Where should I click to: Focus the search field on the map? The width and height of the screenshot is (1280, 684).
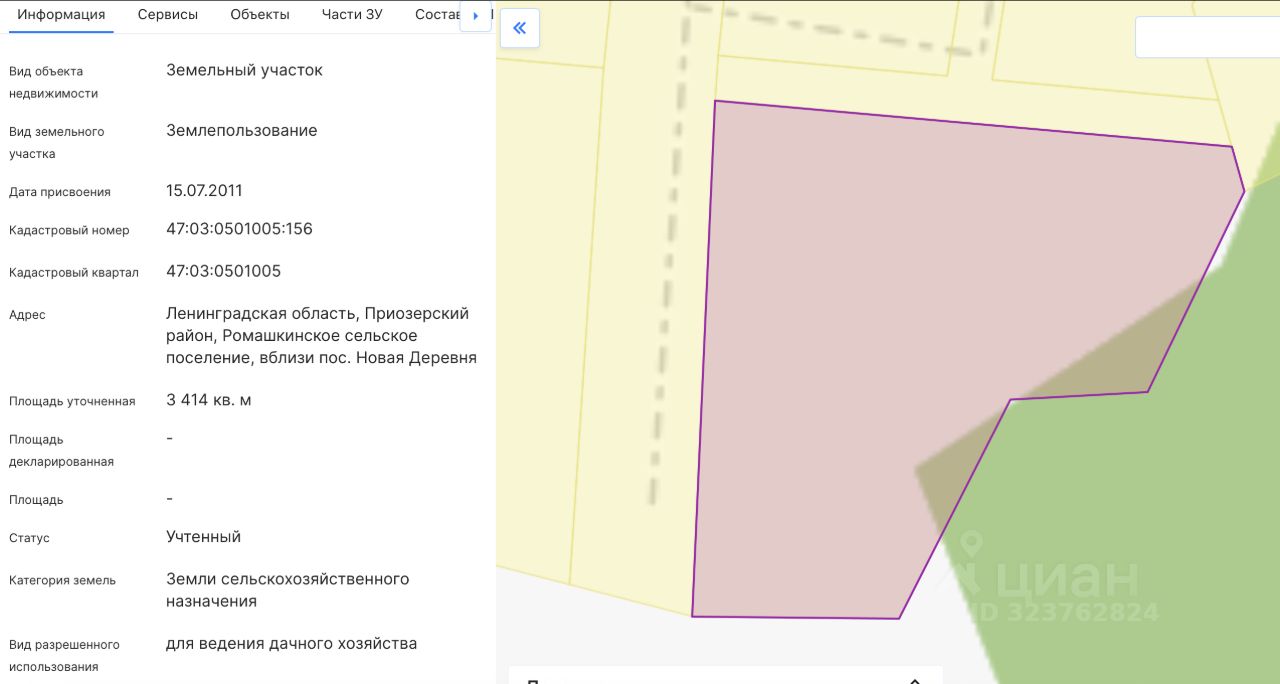pos(1207,37)
